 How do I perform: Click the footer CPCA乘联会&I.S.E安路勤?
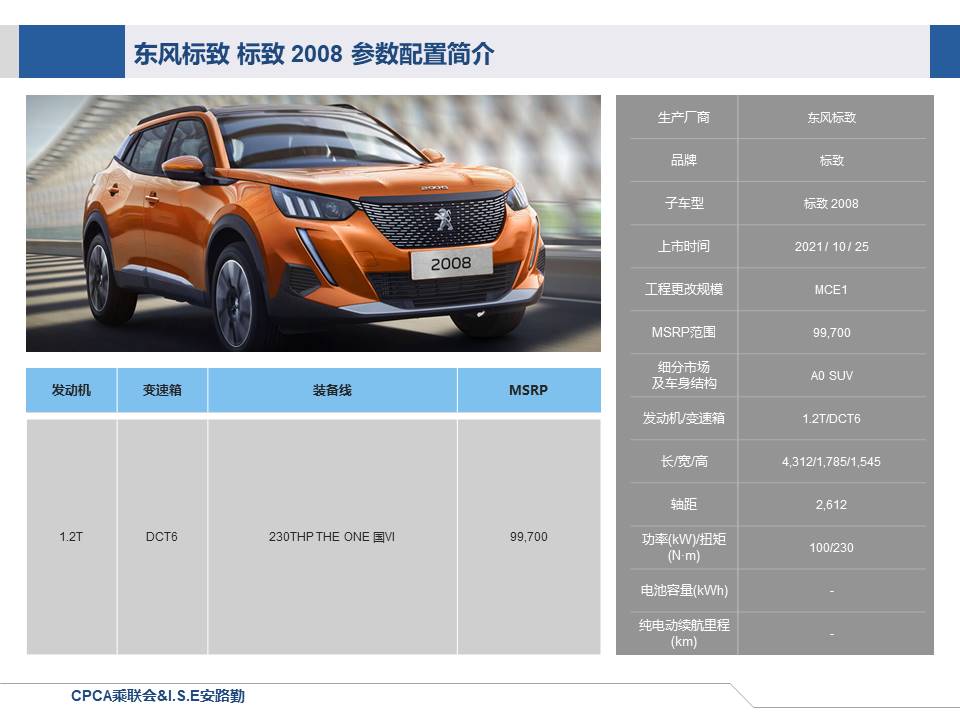158,696
